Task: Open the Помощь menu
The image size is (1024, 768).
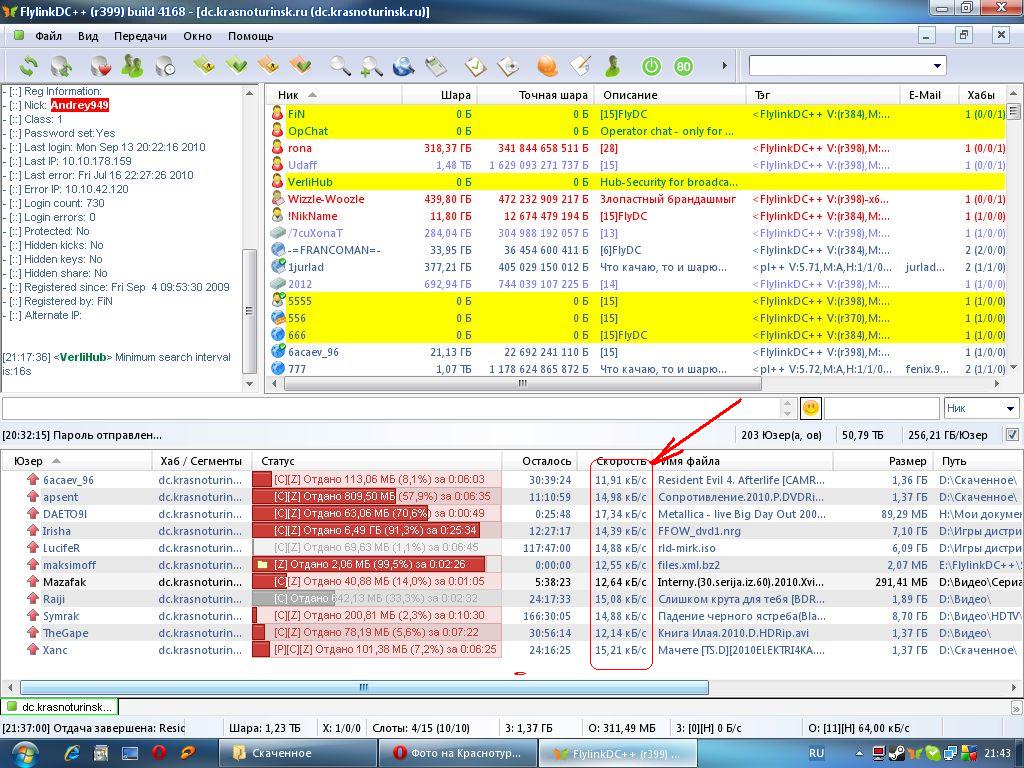Action: (x=250, y=36)
